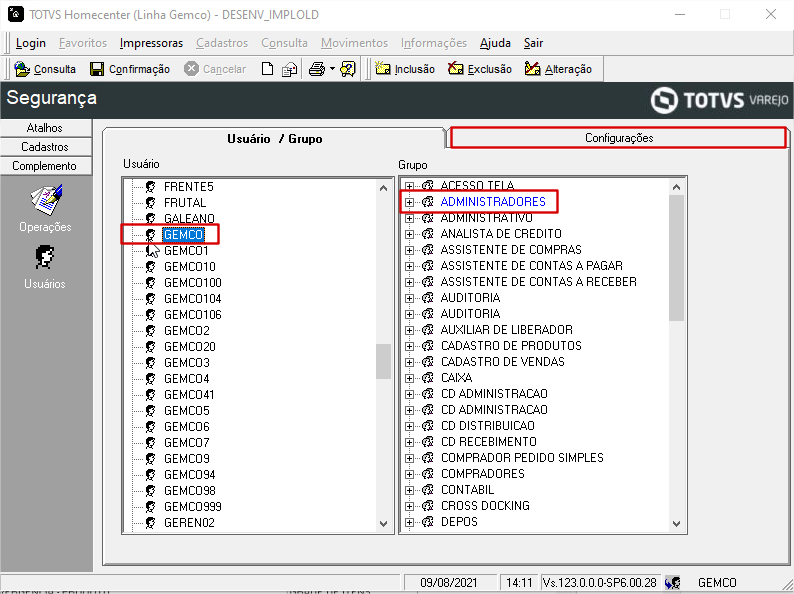This screenshot has height=594, width=794.
Task: Expand the CROSS DOCKING group node
Action: point(409,506)
